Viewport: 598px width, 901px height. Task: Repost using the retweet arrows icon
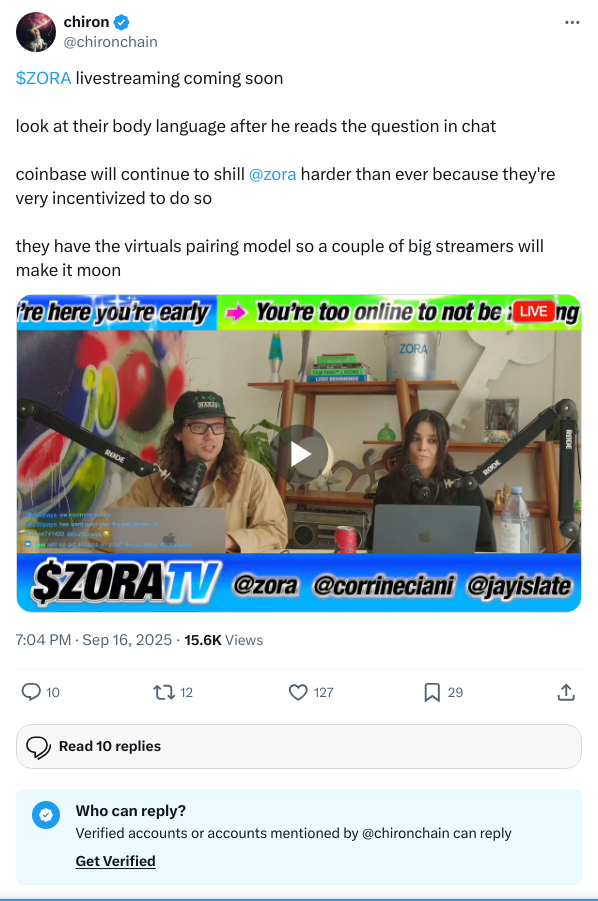point(164,692)
